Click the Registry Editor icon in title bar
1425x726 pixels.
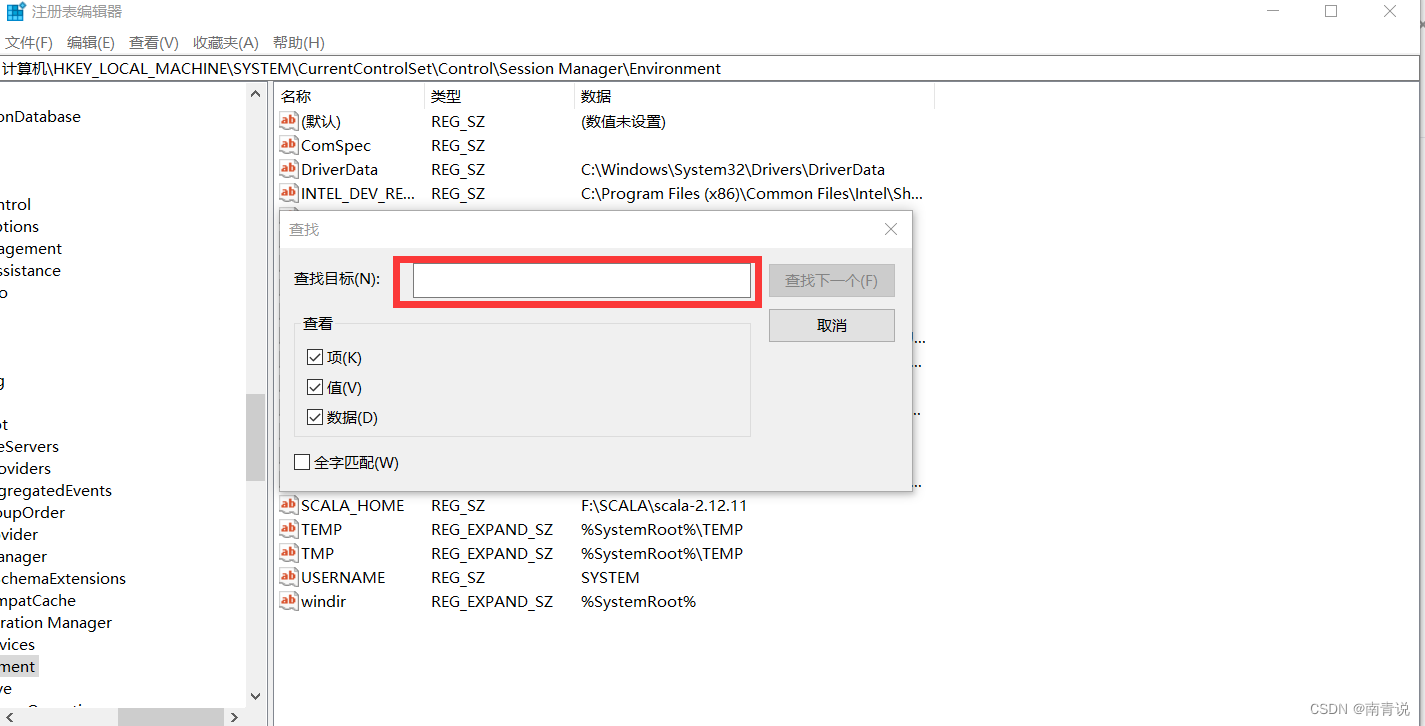tap(16, 11)
